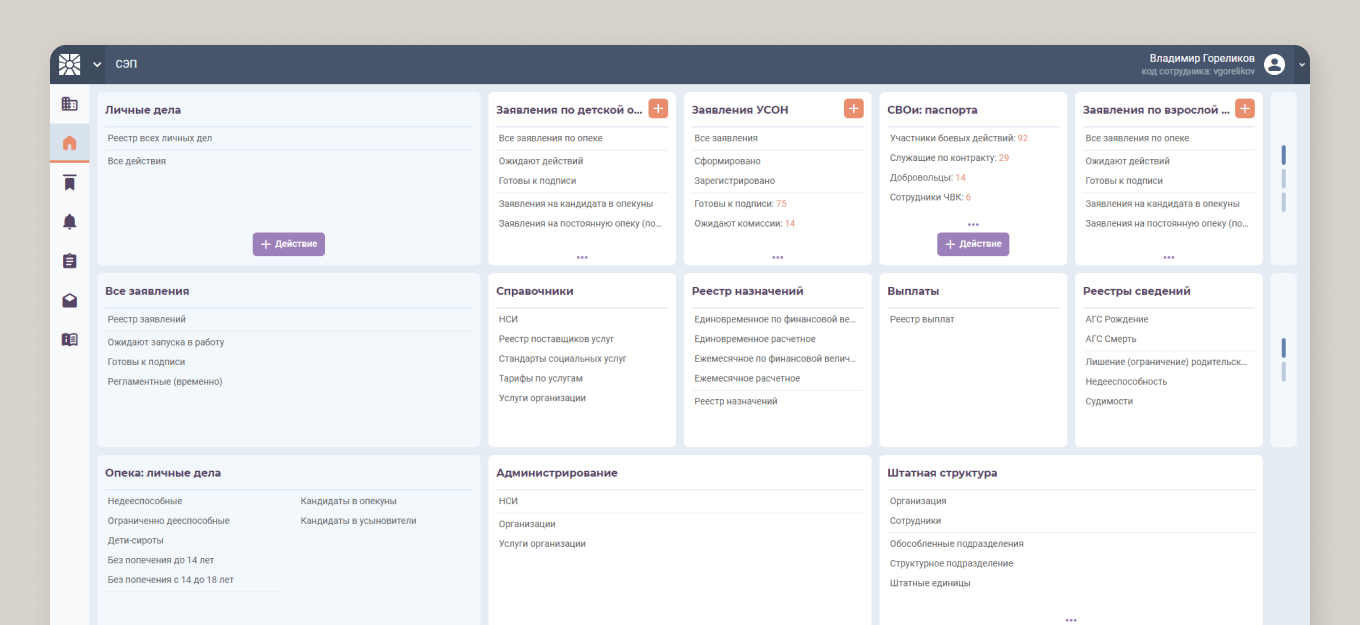Open the reference book icon in sidebar

tap(69, 339)
